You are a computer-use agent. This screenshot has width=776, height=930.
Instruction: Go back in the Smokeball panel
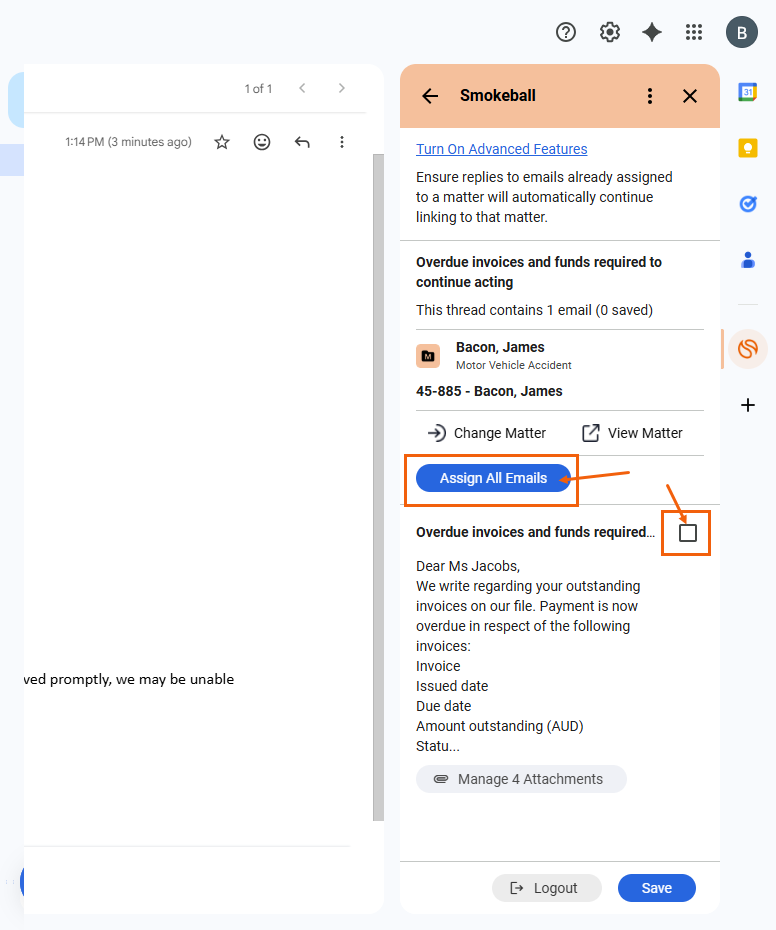[430, 96]
